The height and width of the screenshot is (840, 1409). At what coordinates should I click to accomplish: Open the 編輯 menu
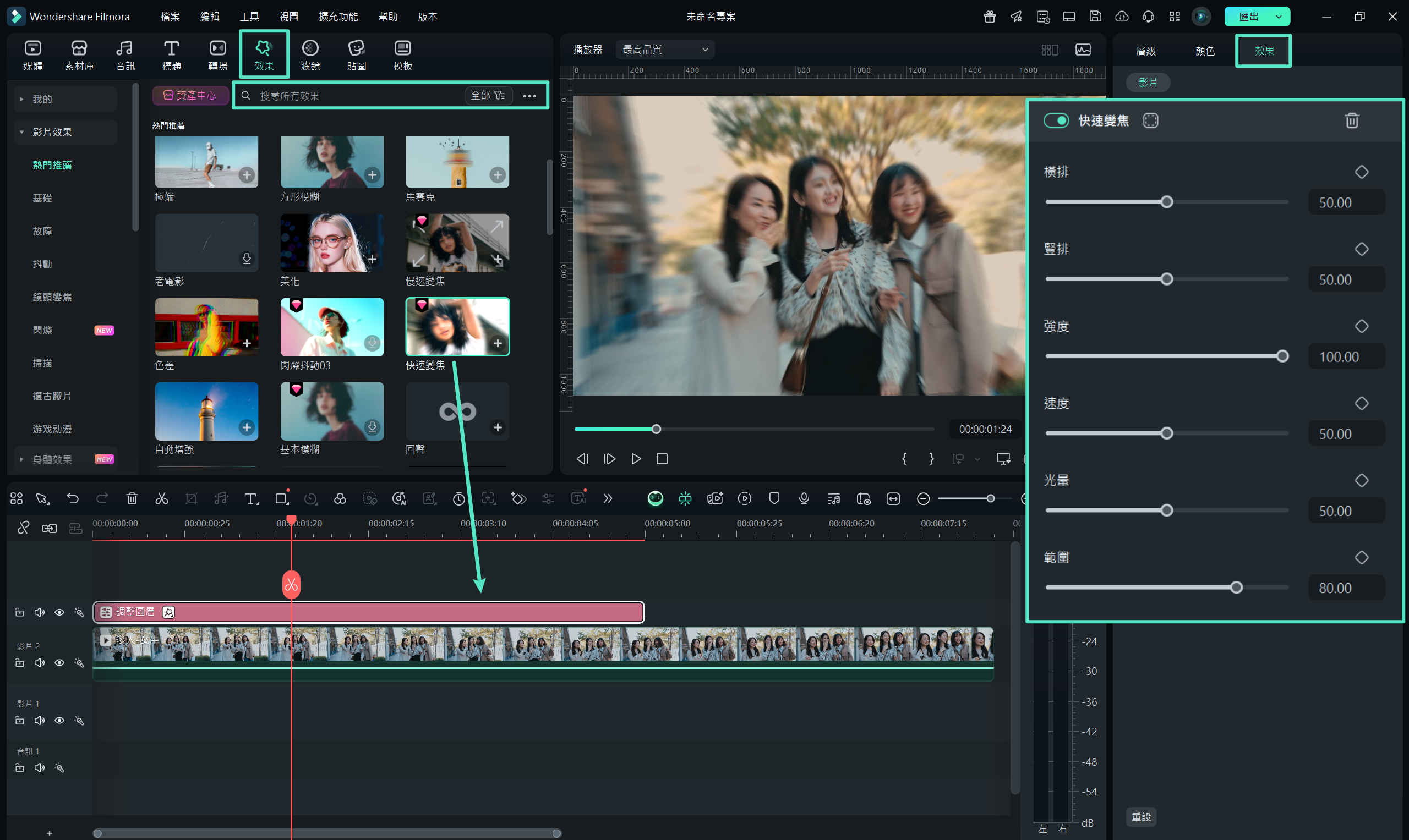[x=210, y=17]
